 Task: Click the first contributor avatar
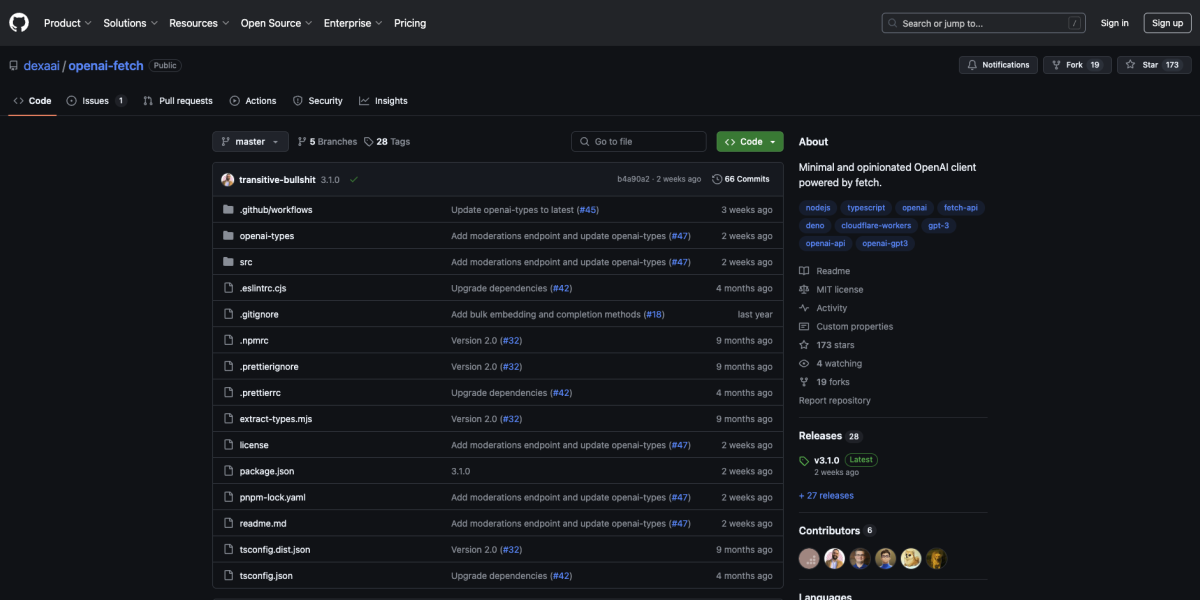[808, 558]
